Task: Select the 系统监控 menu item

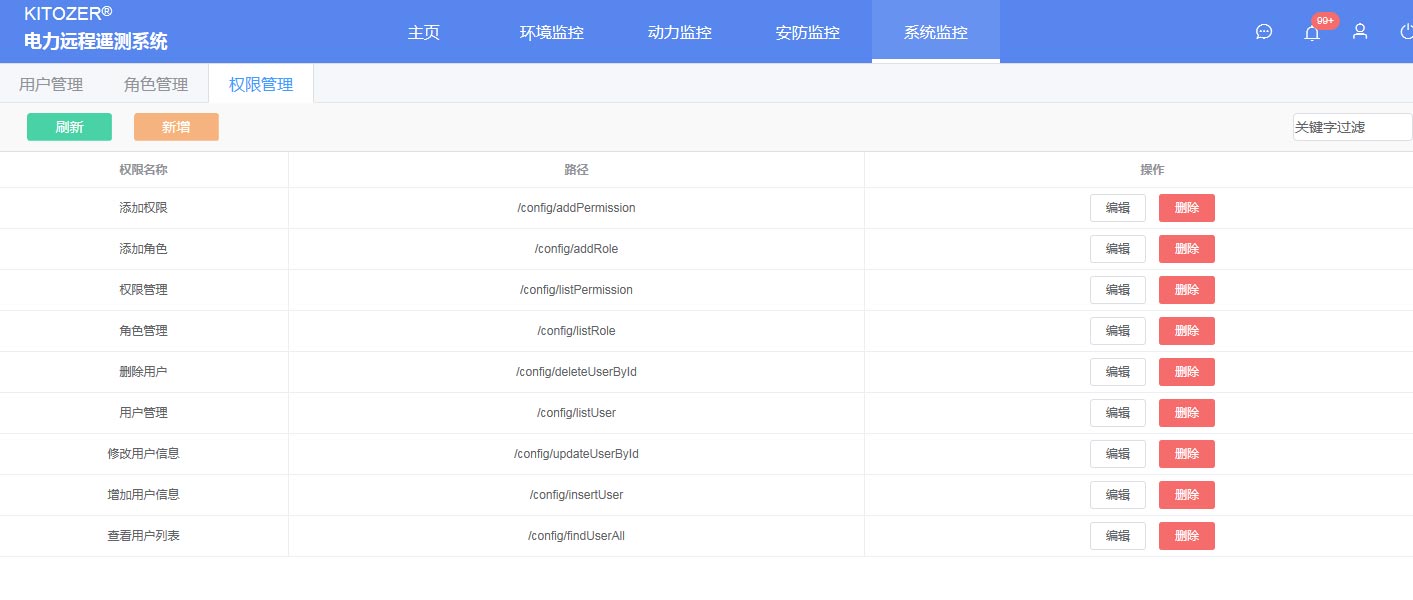Action: coord(935,32)
